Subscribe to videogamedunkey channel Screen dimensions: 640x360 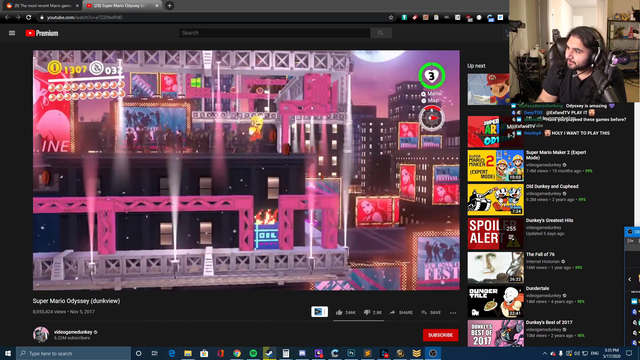440,335
